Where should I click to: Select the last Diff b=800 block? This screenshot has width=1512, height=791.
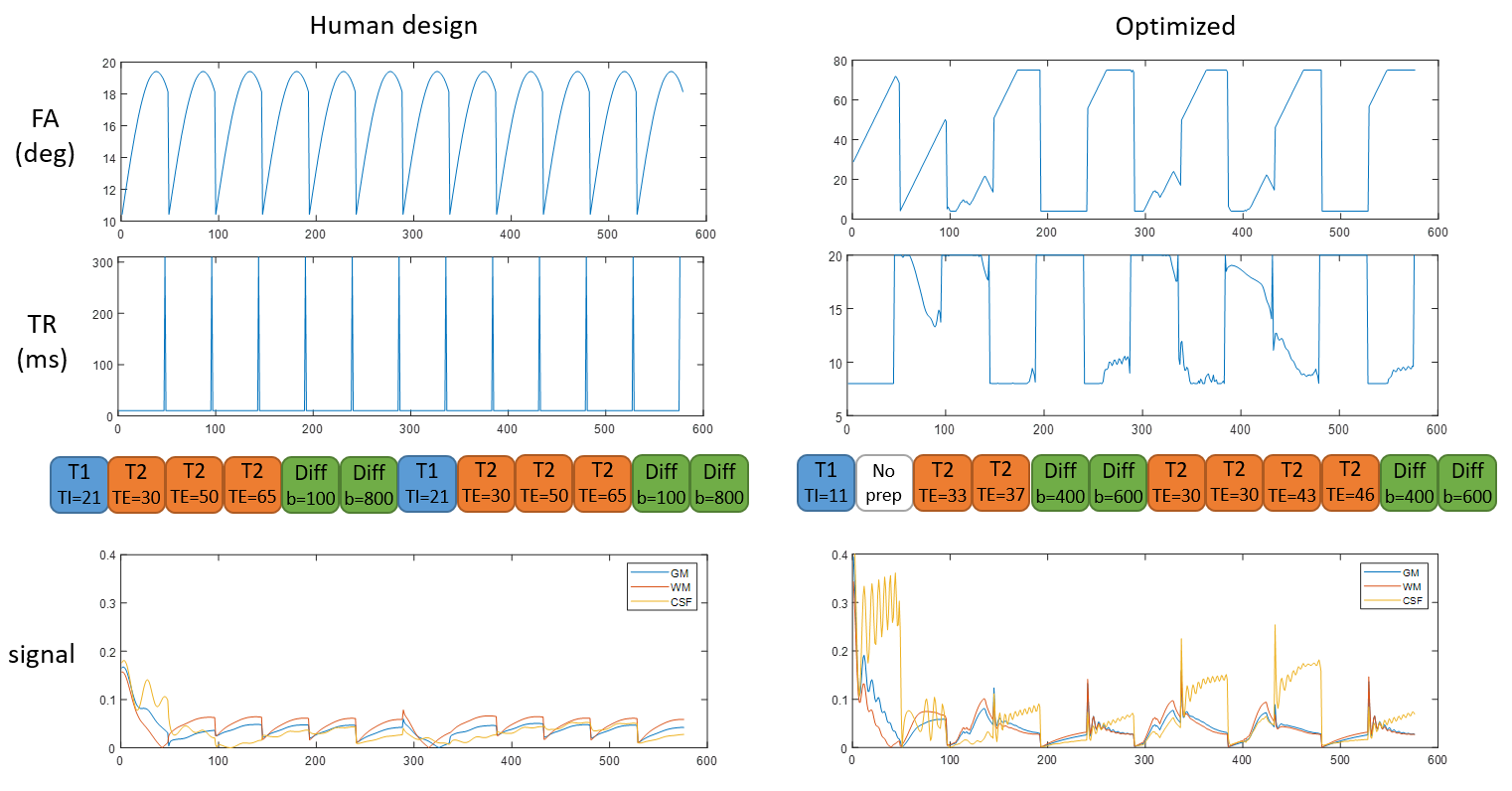(719, 484)
